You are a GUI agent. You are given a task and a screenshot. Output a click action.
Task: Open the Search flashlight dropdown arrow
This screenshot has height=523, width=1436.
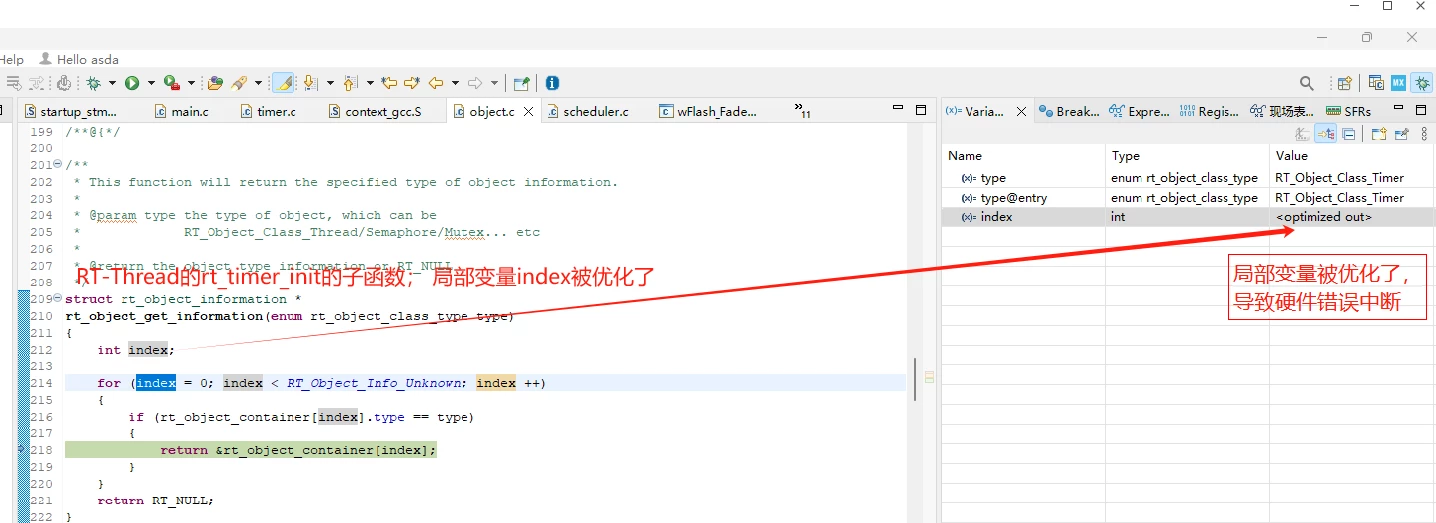coord(258,83)
